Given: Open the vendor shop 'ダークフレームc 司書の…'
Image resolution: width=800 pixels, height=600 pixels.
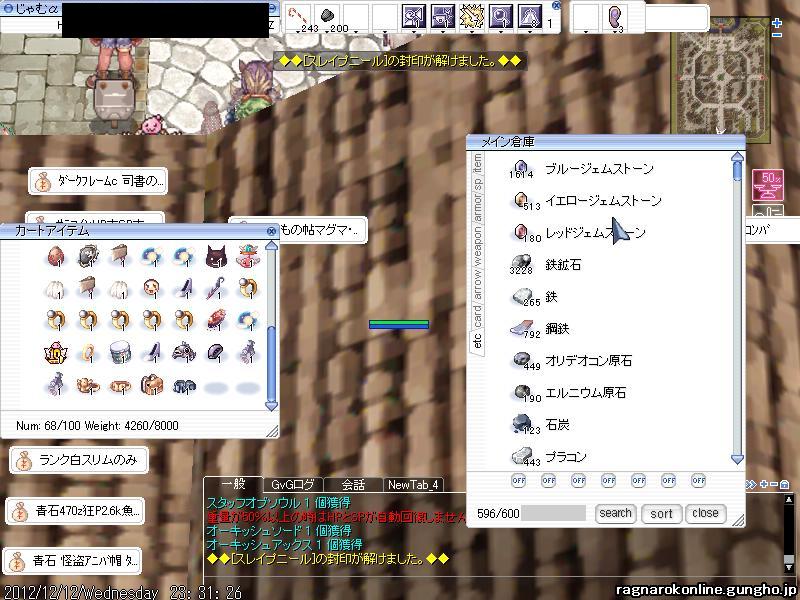Looking at the screenshot, I should [98, 181].
